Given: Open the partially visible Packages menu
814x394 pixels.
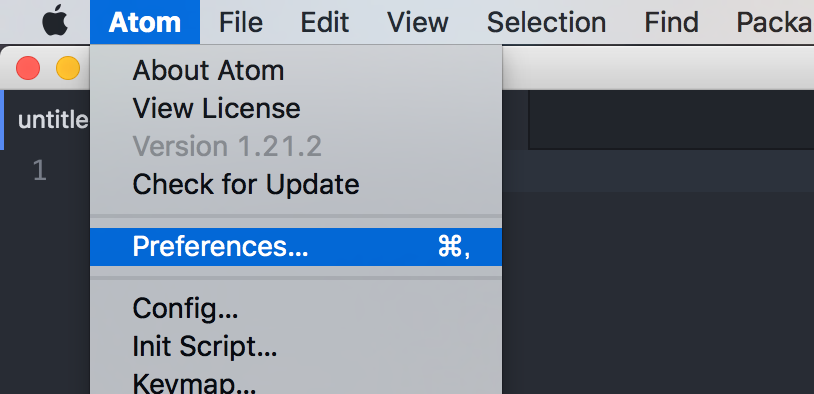Looking at the screenshot, I should 775,22.
